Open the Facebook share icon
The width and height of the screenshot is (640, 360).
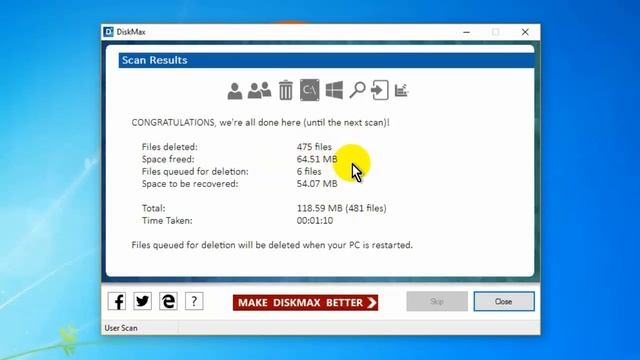tap(117, 302)
